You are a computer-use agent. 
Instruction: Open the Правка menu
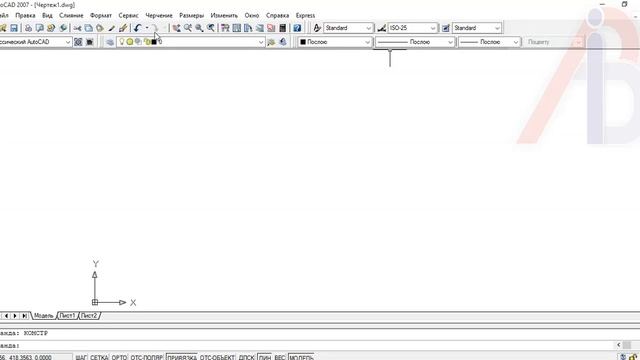[x=25, y=15]
